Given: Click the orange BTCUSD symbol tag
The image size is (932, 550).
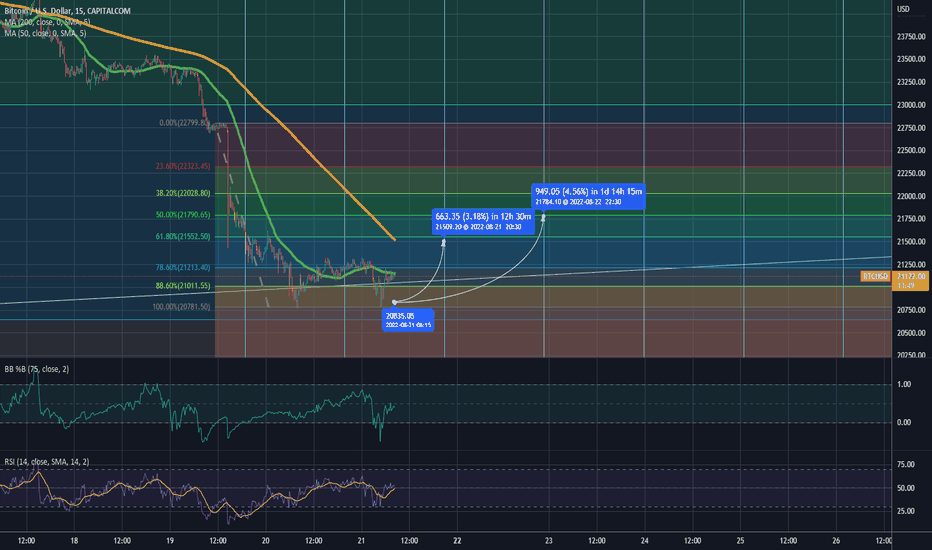Looking at the screenshot, I should 876,276.
